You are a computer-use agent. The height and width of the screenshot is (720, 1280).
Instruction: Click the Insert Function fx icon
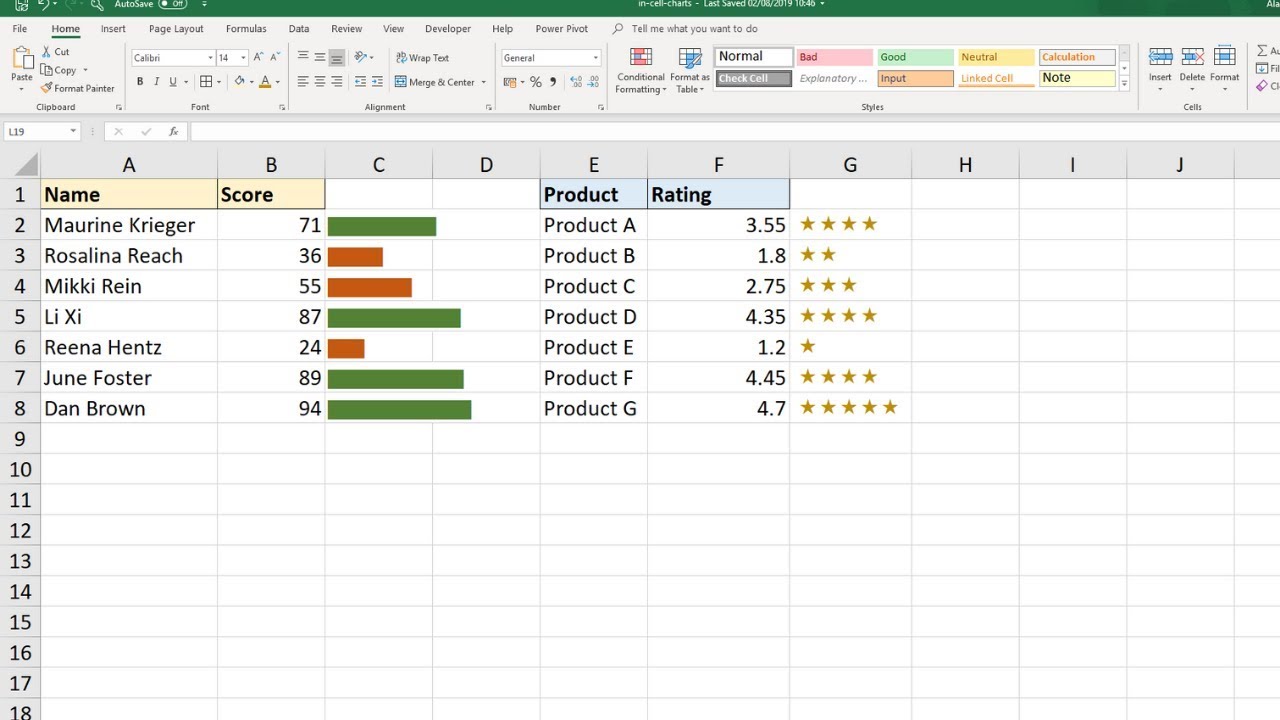pos(173,131)
